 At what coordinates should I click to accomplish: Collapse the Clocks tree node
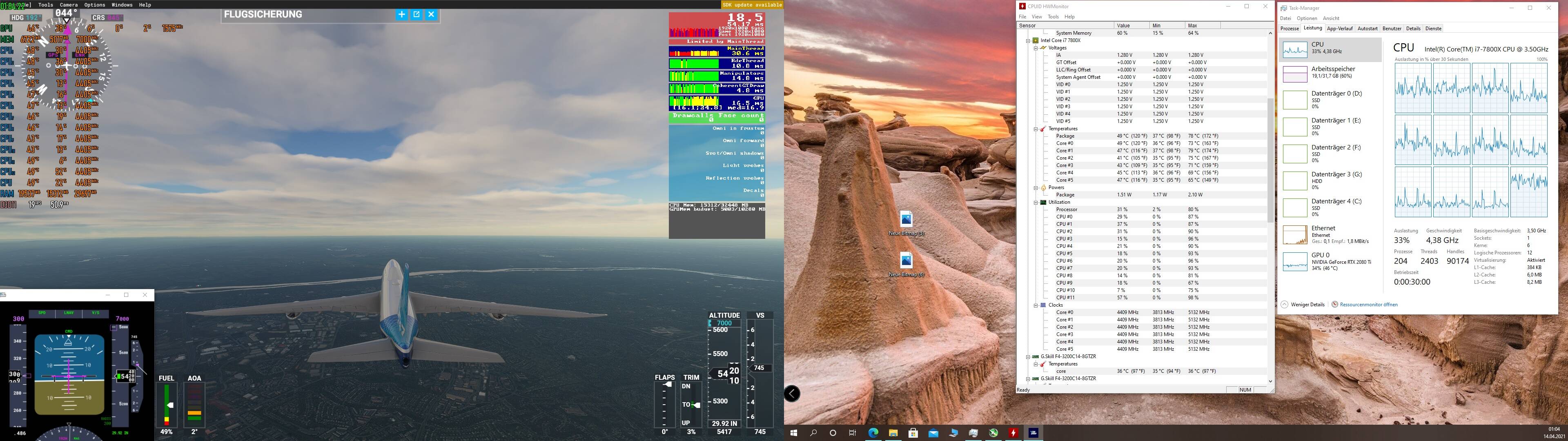pos(1036,305)
